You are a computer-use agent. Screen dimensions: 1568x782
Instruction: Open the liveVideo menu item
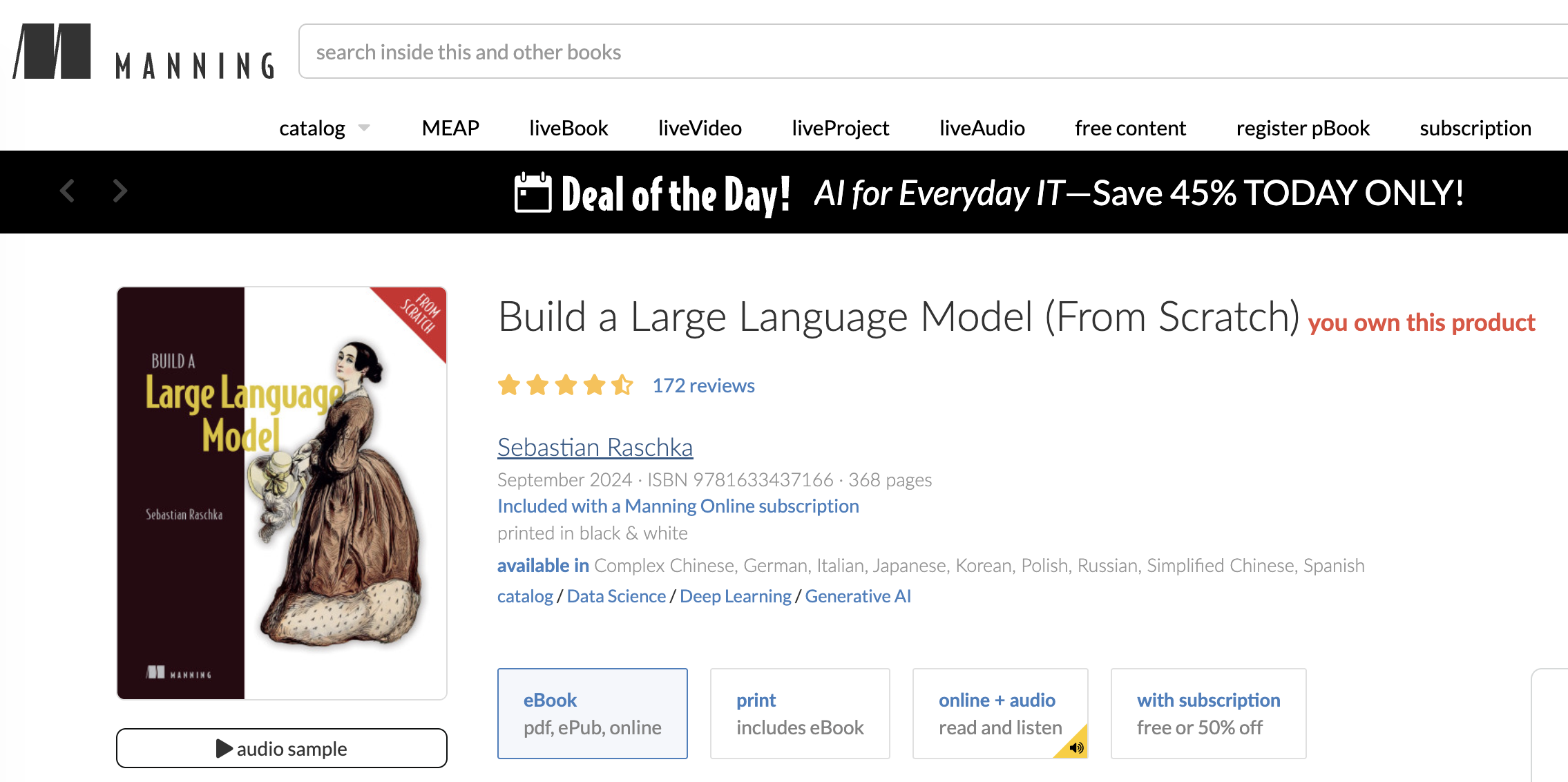coord(700,128)
